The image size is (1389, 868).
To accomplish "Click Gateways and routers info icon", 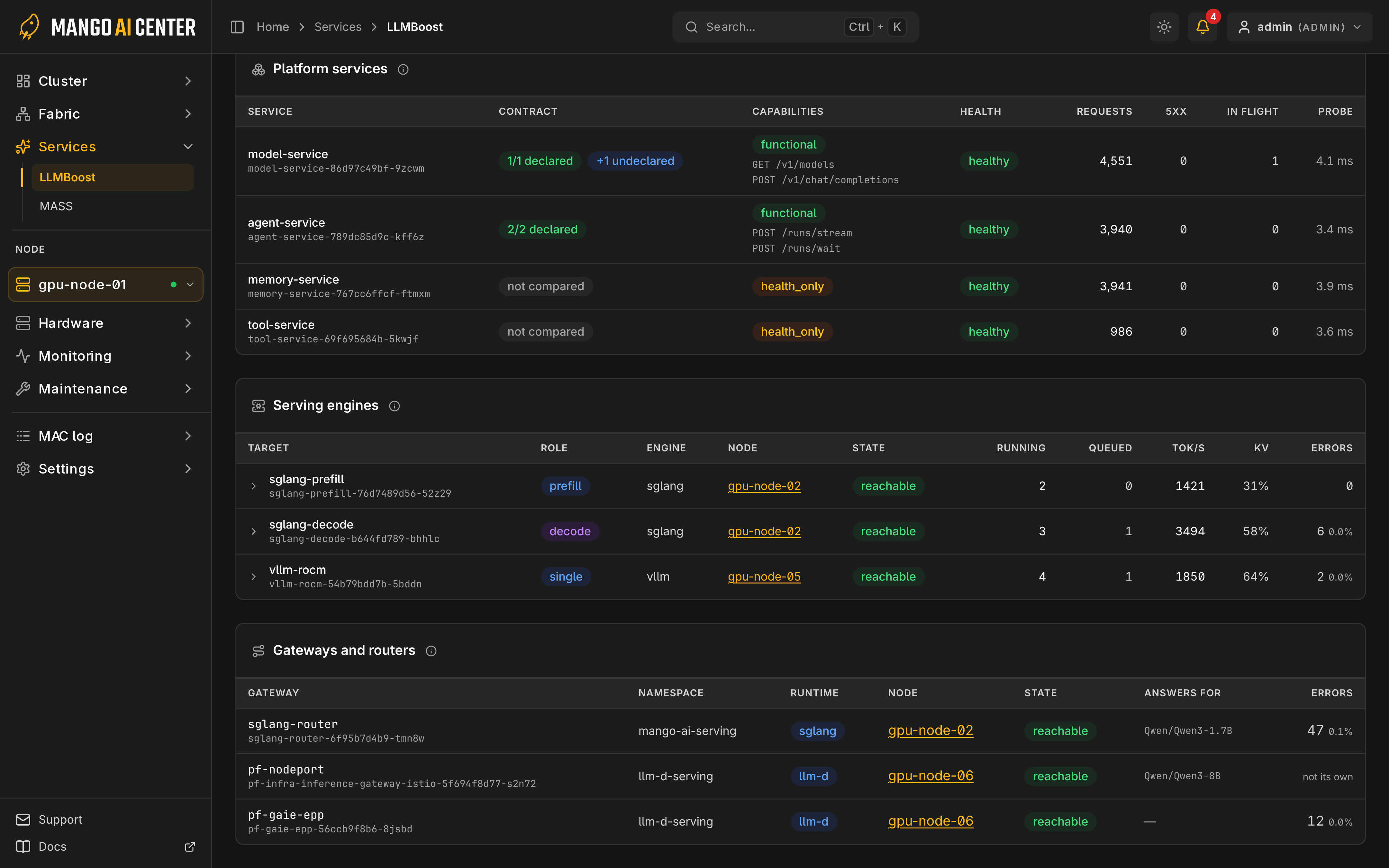I will (x=431, y=651).
